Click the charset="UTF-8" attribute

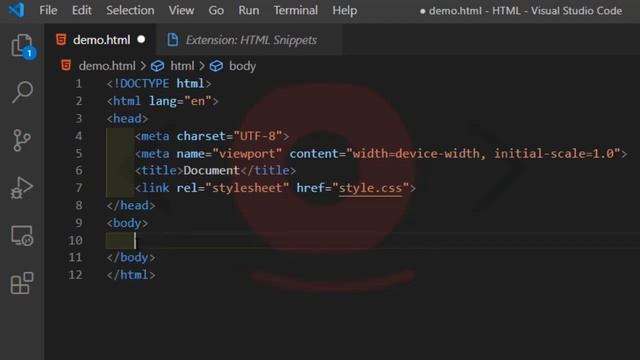pos(229,136)
